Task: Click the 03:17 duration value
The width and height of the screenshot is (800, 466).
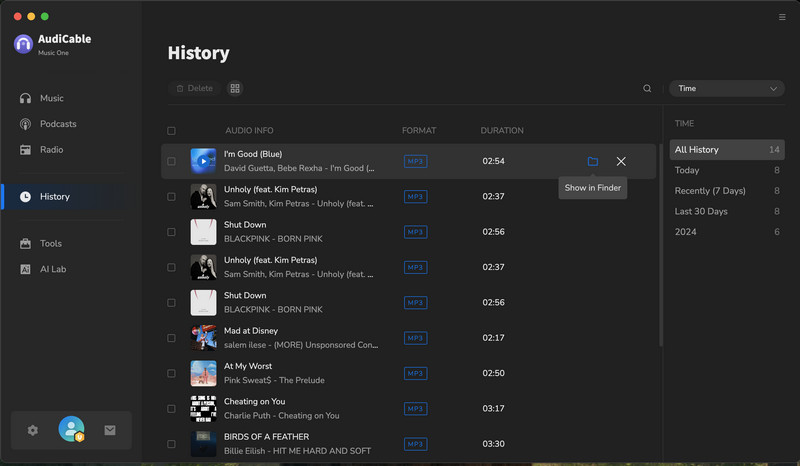Action: click(x=493, y=408)
